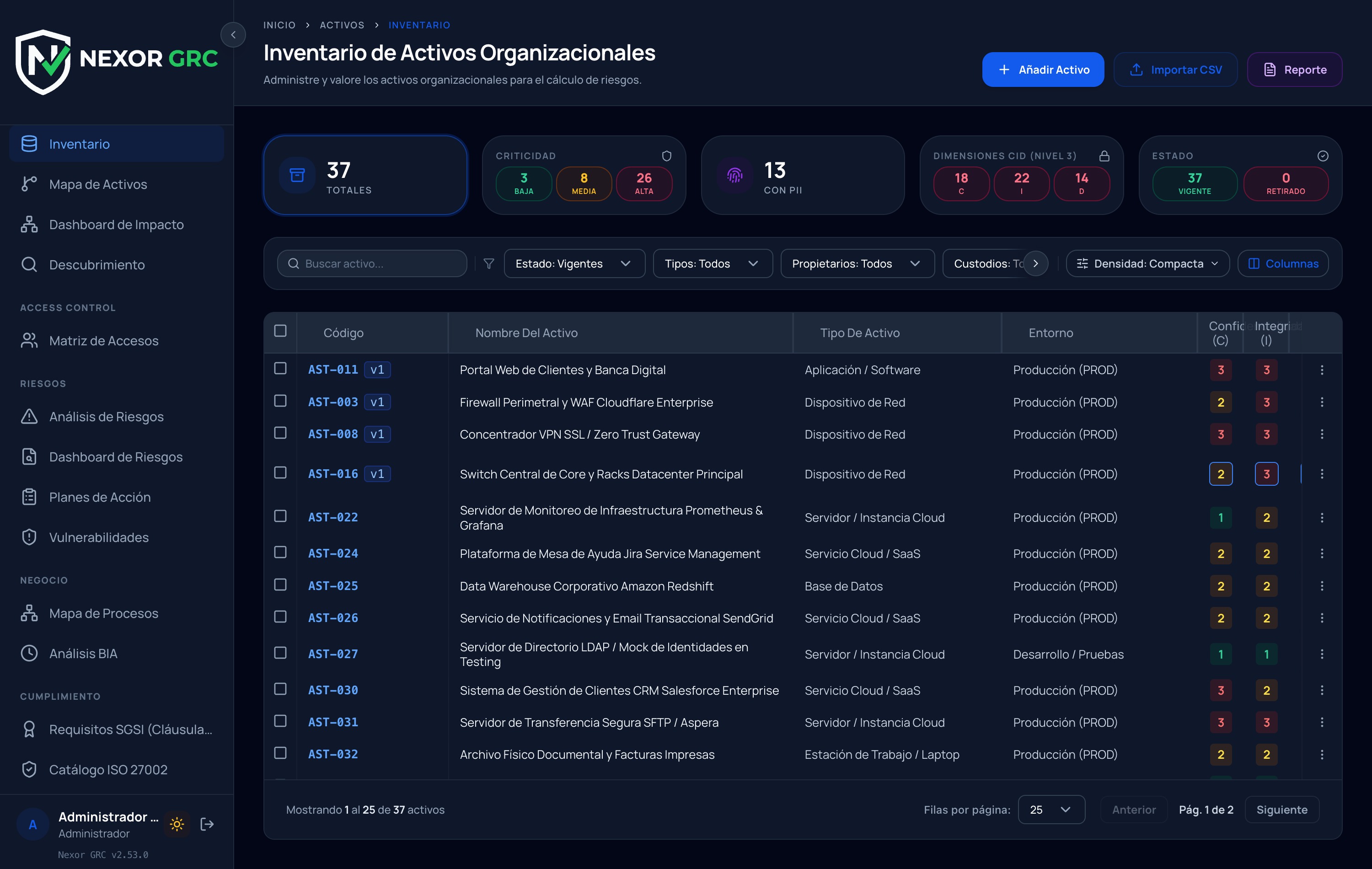The height and width of the screenshot is (869, 1372).
Task: Click the Nexor GRC shield logo
Action: pyautogui.click(x=43, y=62)
